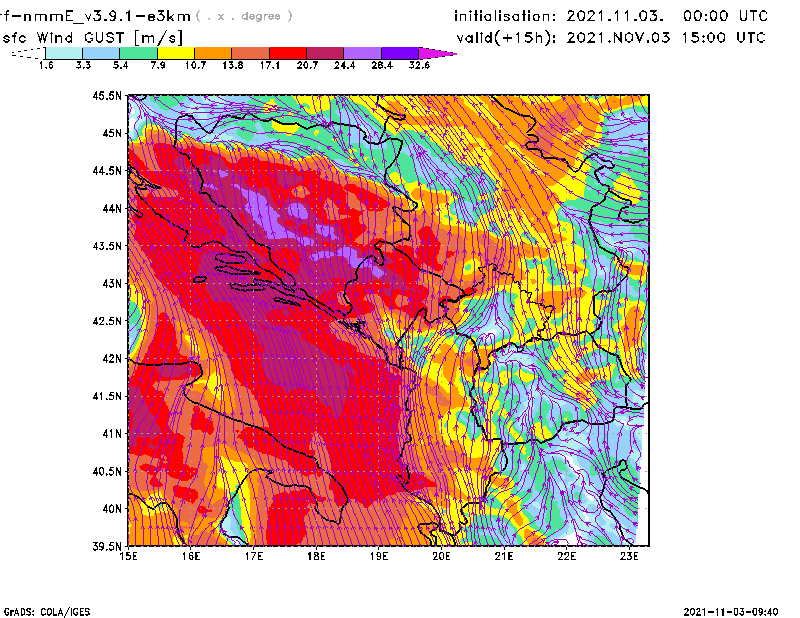Image resolution: width=800 pixels, height=618 pixels.
Task: Select the violet 28.4–32.6 legend swatch
Action: (x=400, y=53)
